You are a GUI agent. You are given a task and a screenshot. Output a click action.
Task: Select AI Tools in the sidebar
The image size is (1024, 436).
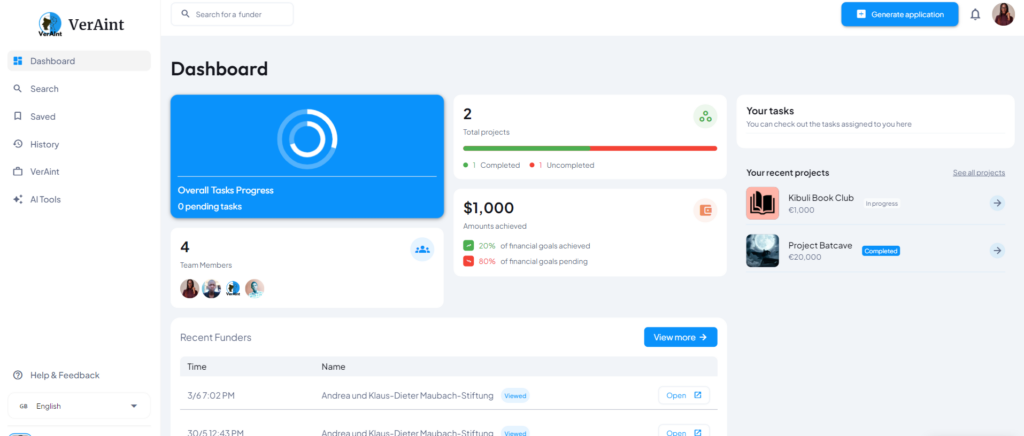point(45,199)
